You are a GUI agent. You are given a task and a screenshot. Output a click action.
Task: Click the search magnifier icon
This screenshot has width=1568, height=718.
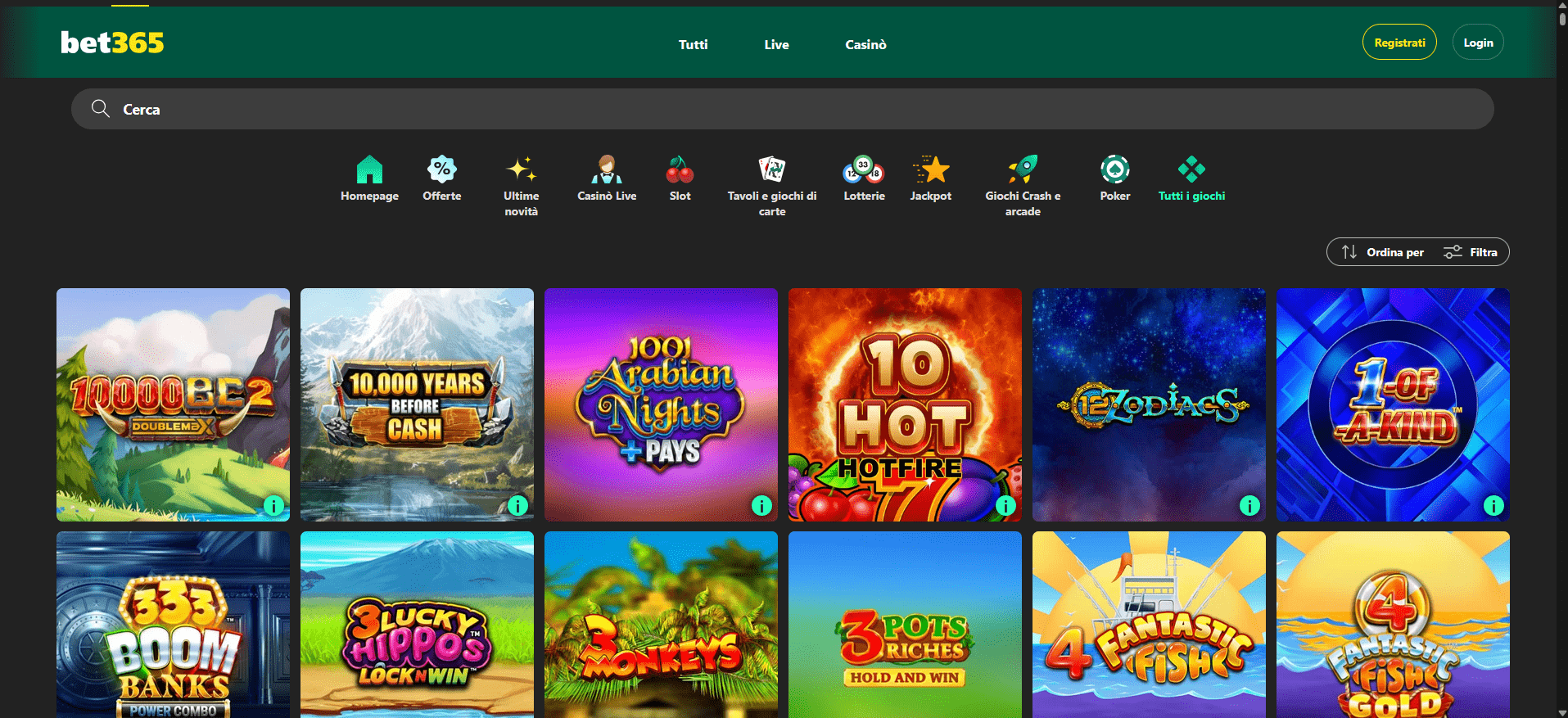pos(101,109)
